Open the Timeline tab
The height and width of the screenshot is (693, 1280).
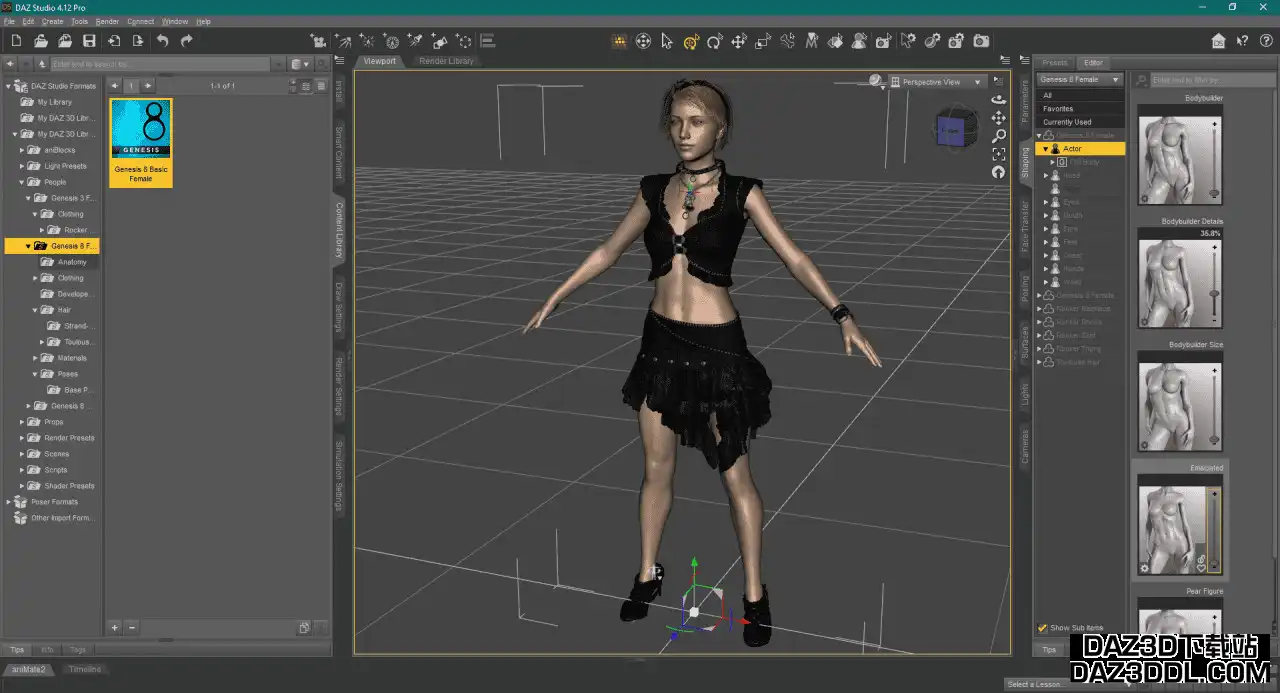click(x=85, y=669)
